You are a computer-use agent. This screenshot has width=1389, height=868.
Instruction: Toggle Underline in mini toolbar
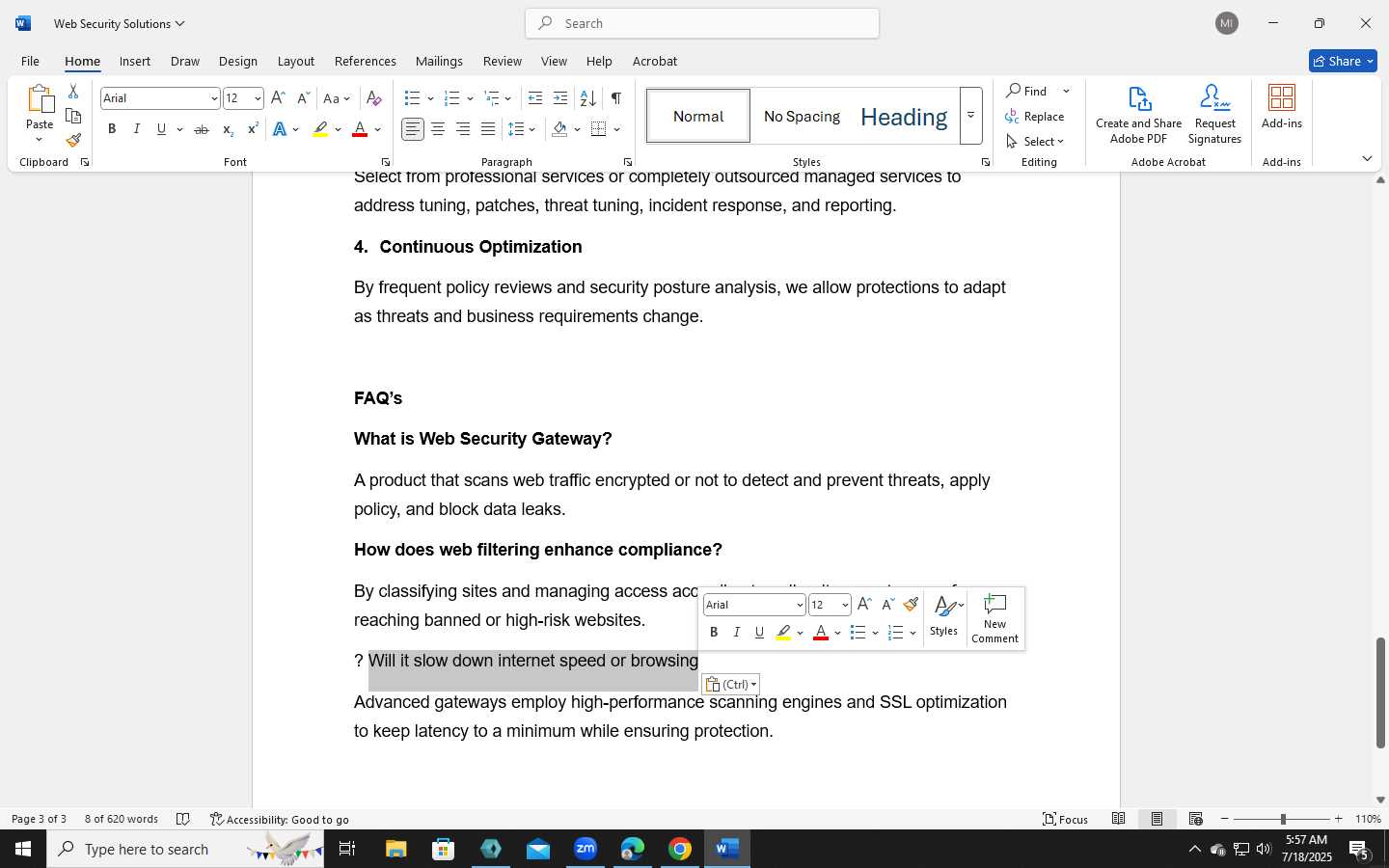point(759,633)
